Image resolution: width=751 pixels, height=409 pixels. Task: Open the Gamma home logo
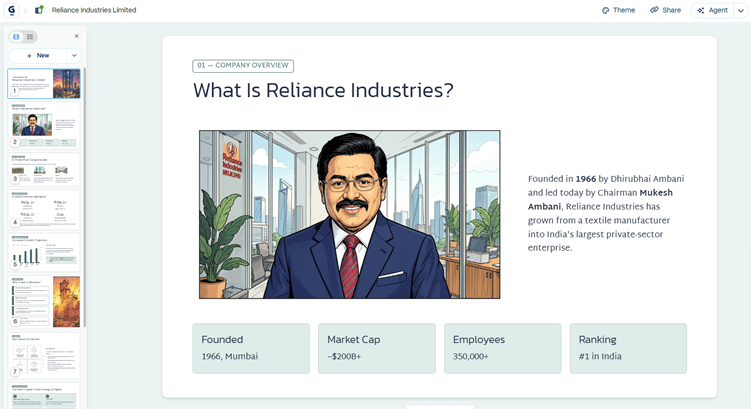tap(11, 10)
